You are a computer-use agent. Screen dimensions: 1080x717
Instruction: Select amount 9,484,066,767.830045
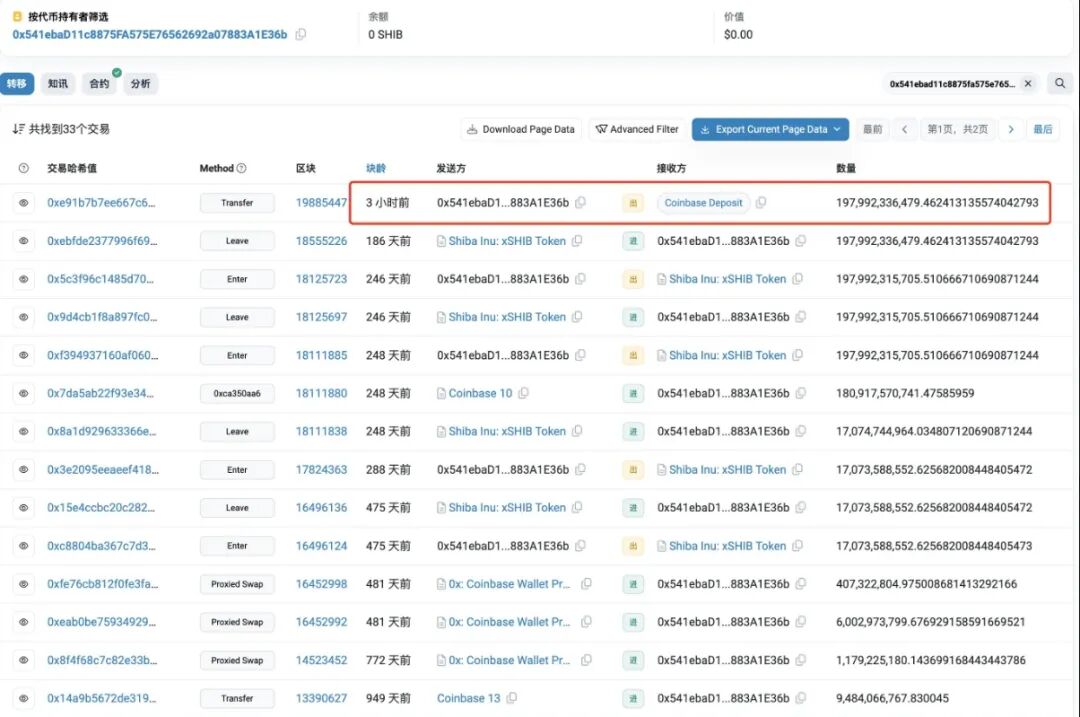(893, 698)
